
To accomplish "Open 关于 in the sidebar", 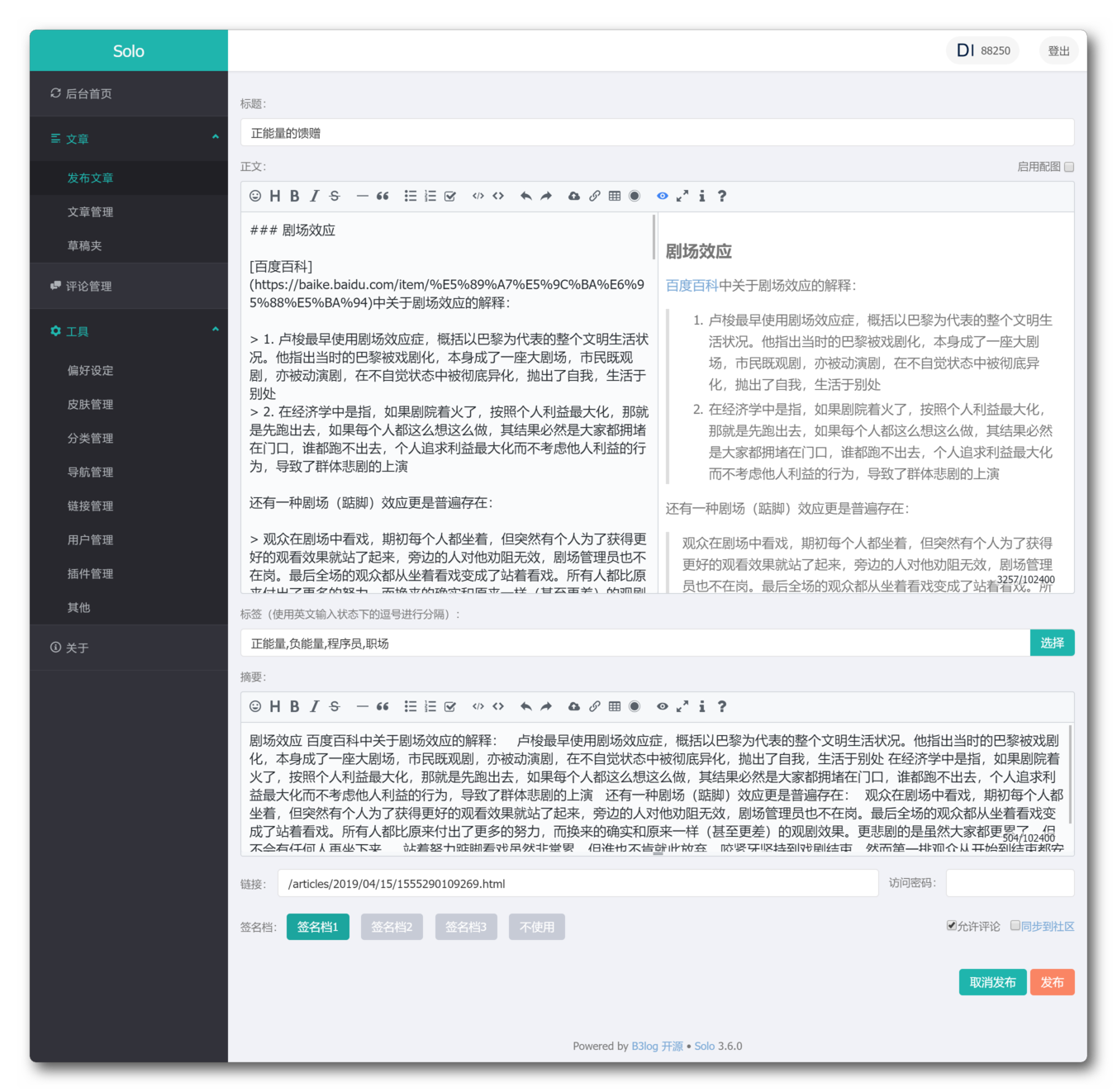I will (x=129, y=648).
